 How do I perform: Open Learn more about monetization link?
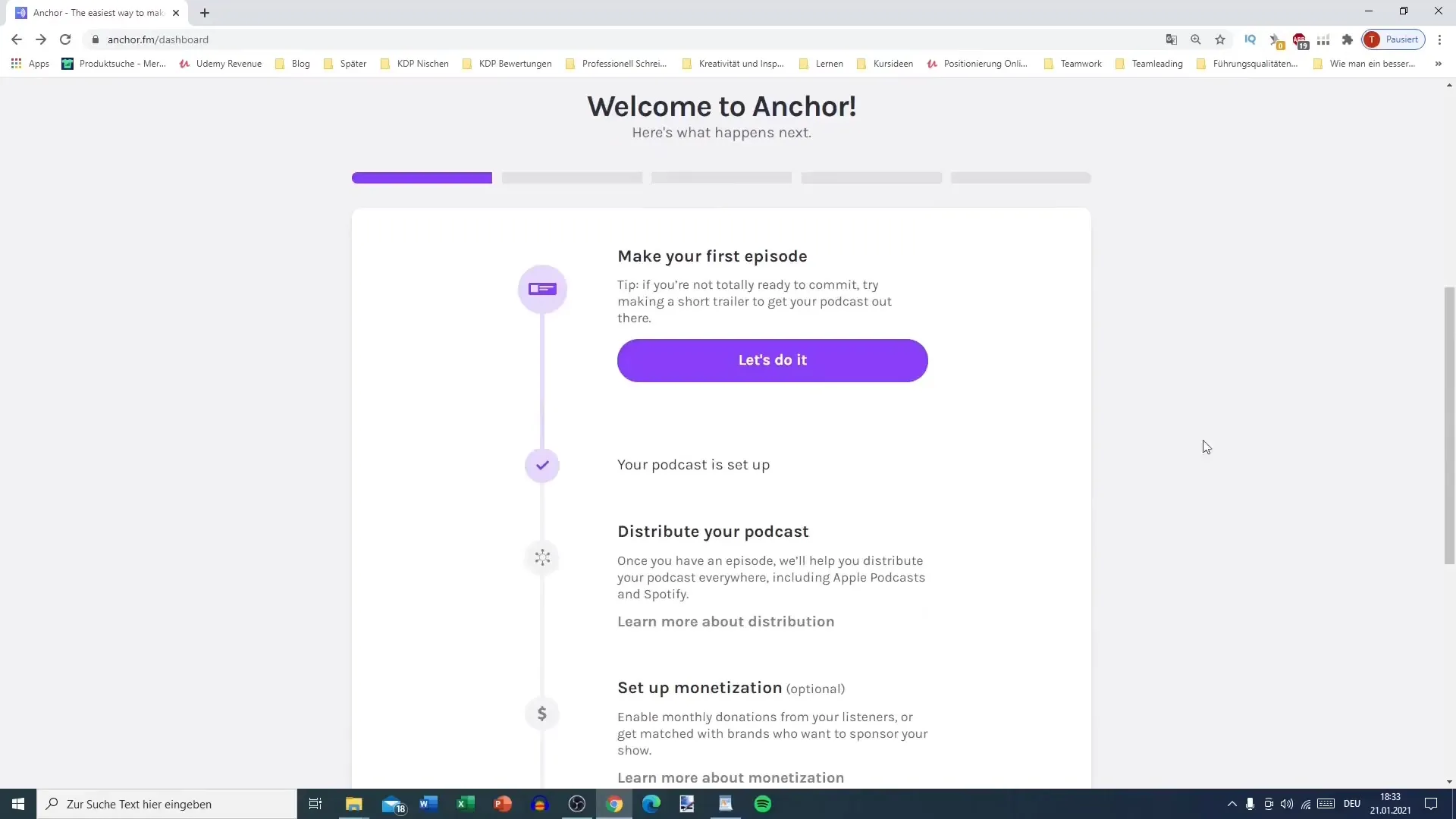730,777
